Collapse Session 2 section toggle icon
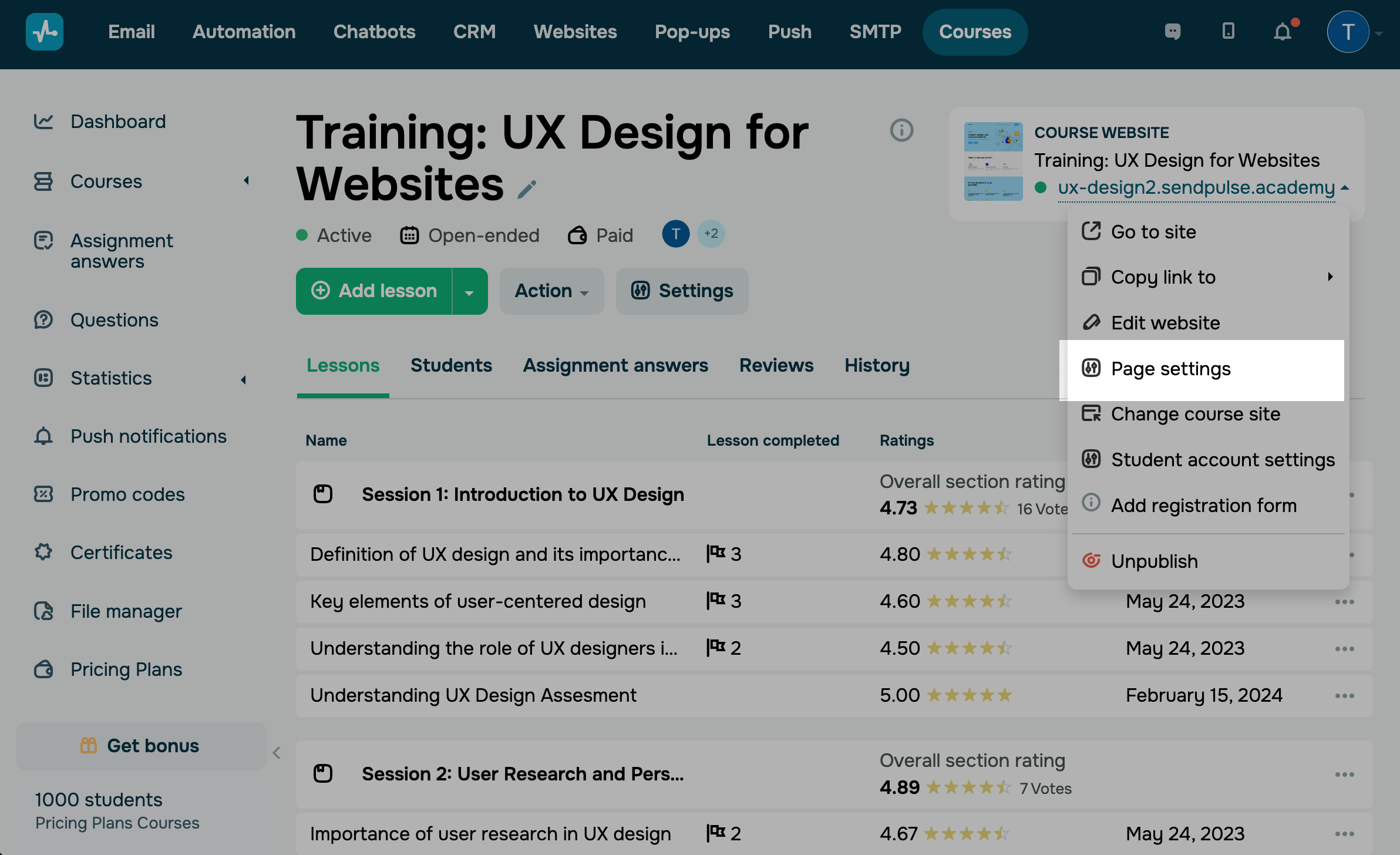The image size is (1400, 855). coord(323,773)
